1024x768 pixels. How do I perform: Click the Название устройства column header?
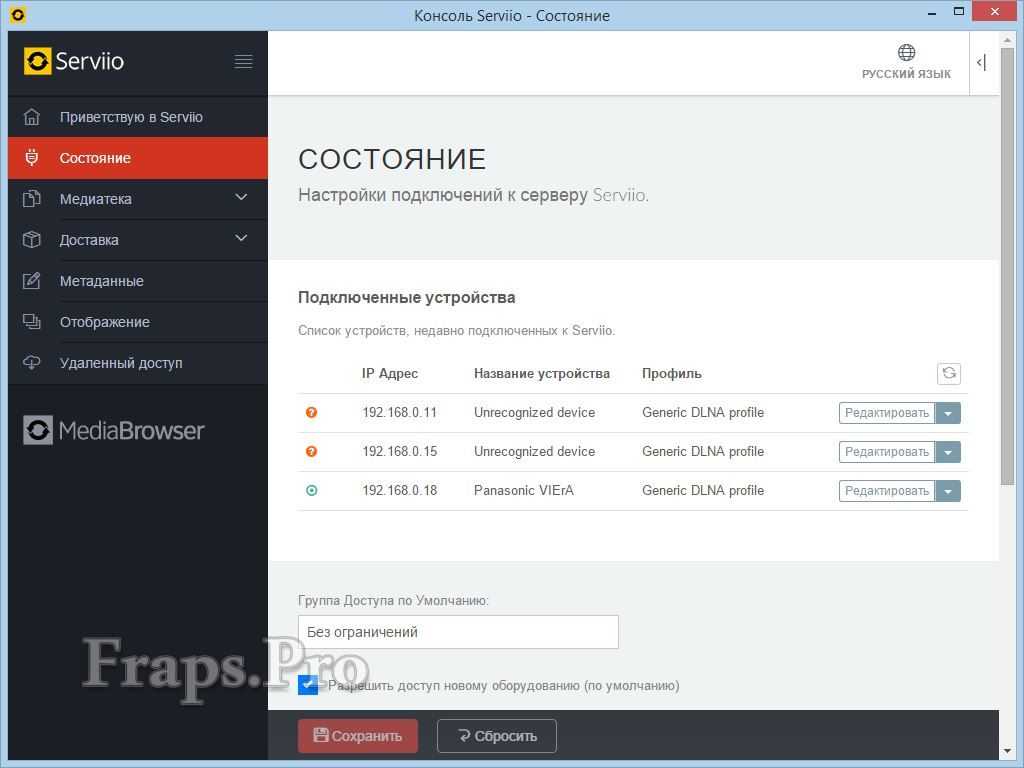click(542, 374)
